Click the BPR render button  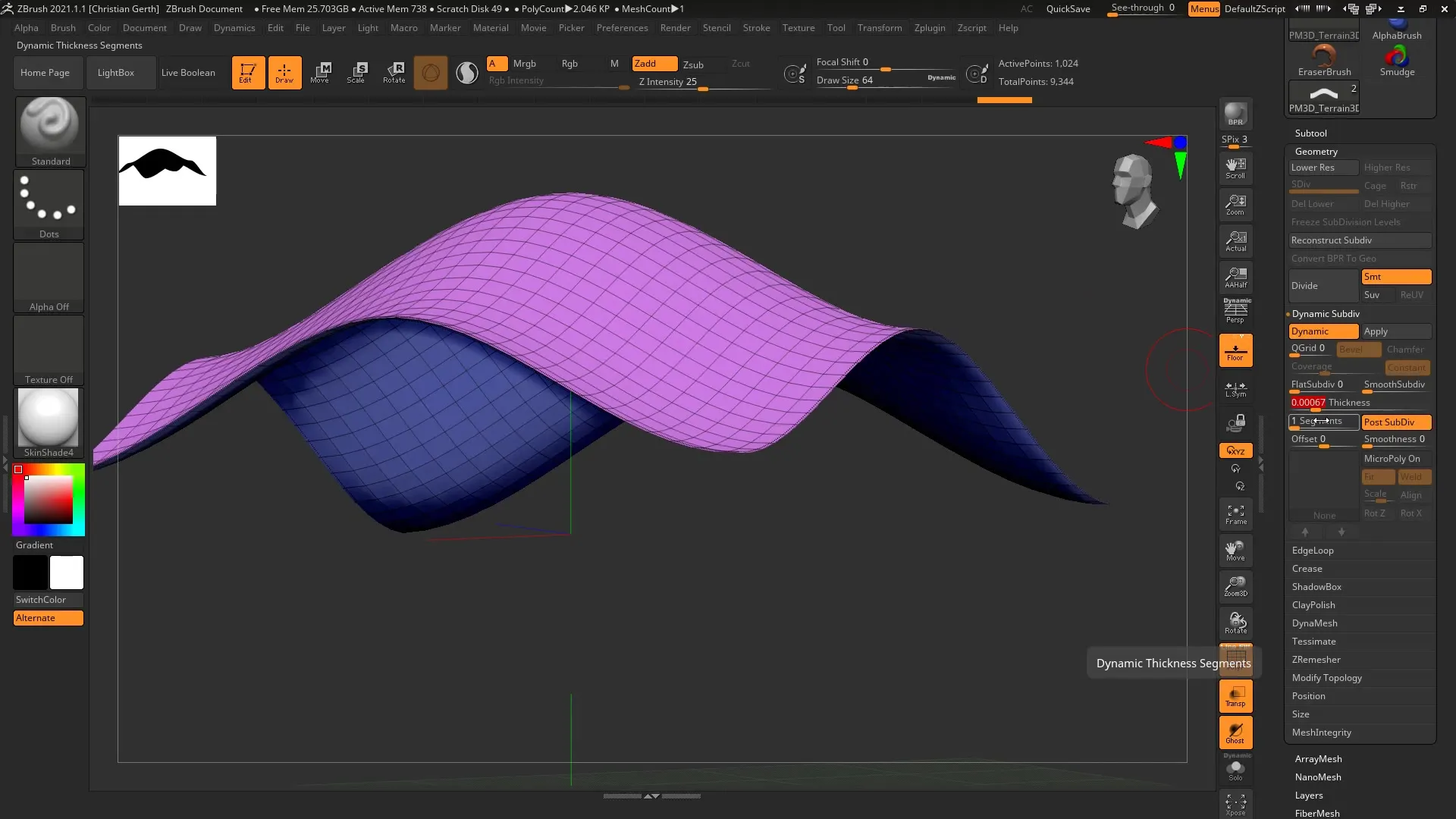[x=1236, y=115]
